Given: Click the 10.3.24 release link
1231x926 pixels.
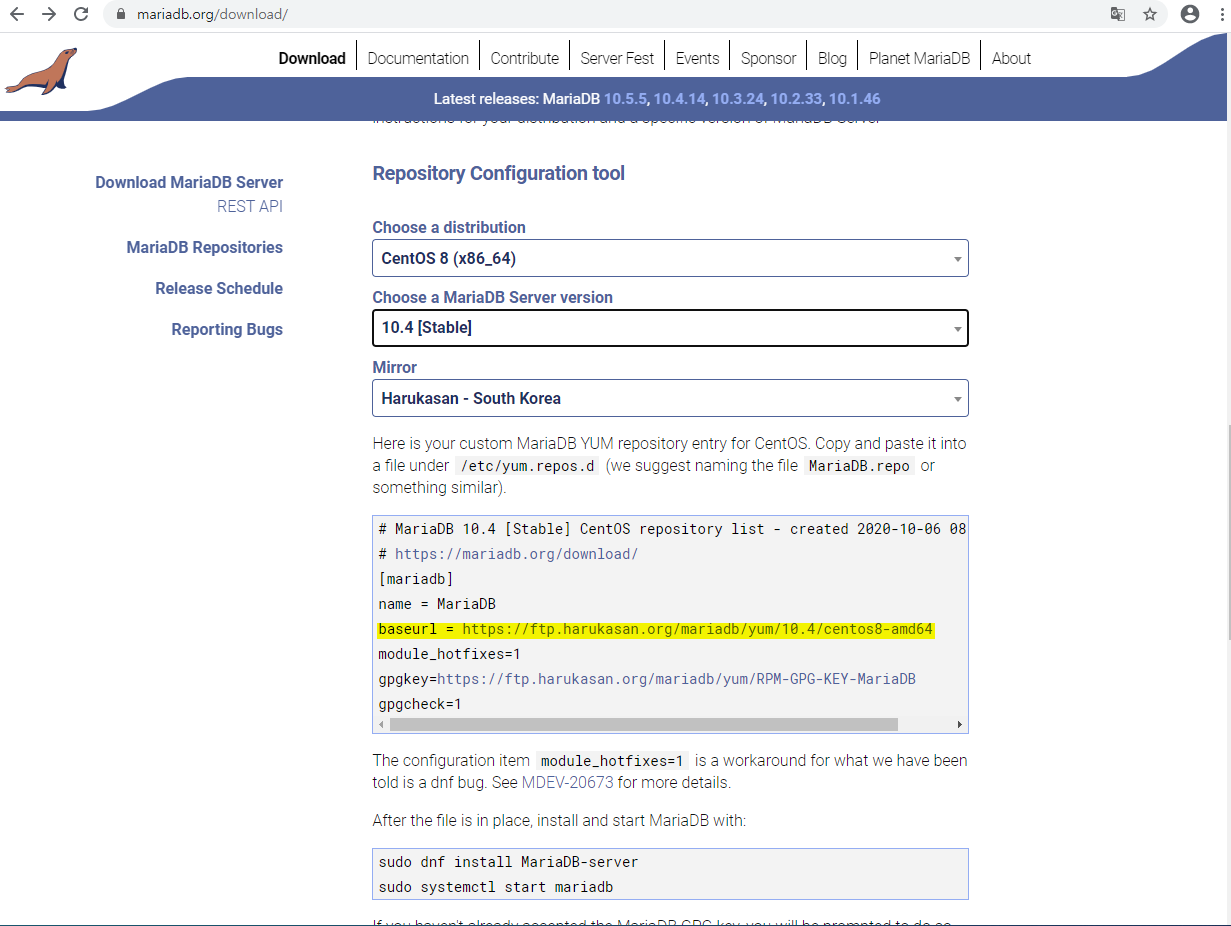Looking at the screenshot, I should click(x=738, y=99).
